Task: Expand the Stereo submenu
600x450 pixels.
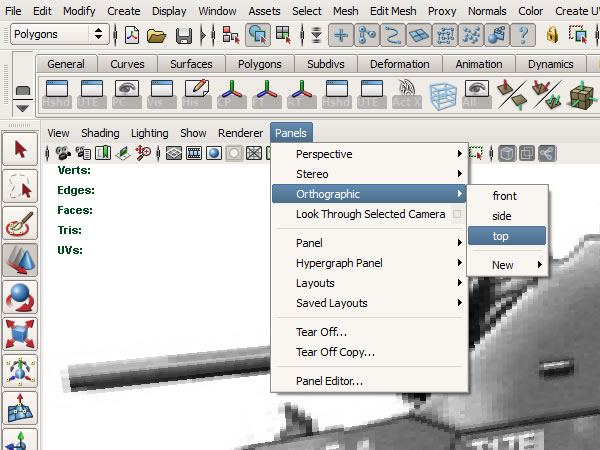Action: 370,174
